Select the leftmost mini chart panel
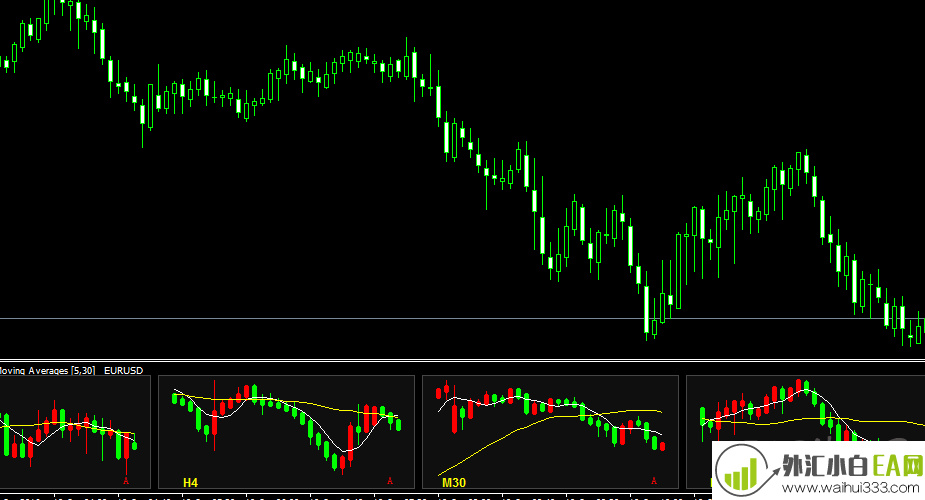 coord(75,430)
